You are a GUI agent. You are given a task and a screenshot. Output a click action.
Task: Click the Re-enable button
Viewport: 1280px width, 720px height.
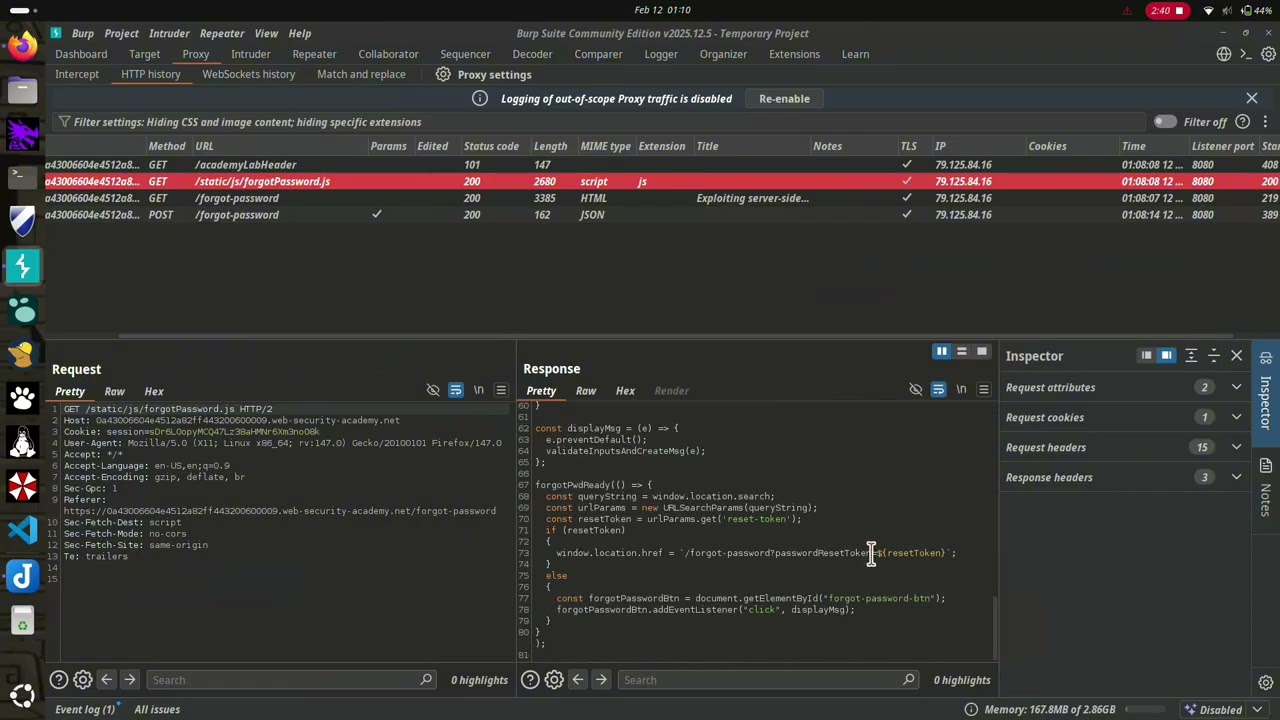click(x=784, y=98)
